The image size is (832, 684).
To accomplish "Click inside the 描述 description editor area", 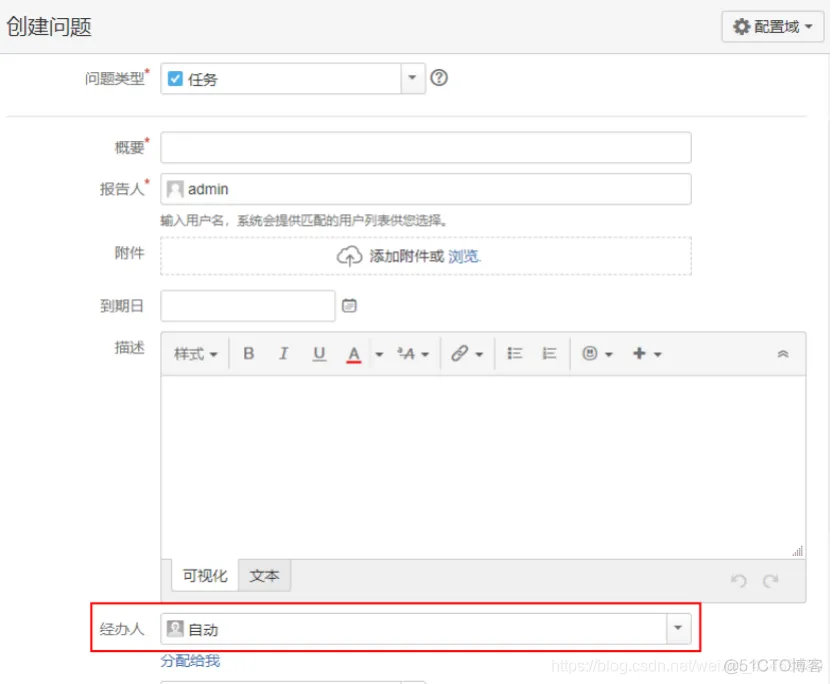I will 483,467.
